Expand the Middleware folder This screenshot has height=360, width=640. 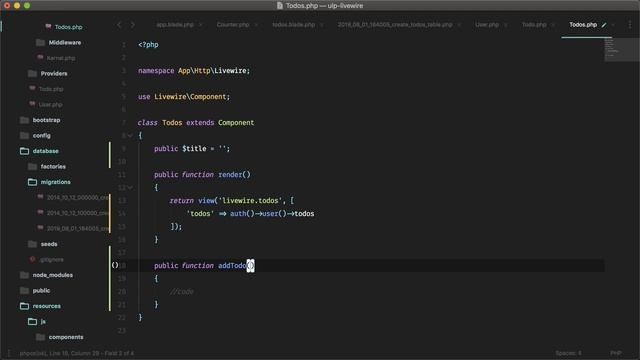click(x=64, y=42)
